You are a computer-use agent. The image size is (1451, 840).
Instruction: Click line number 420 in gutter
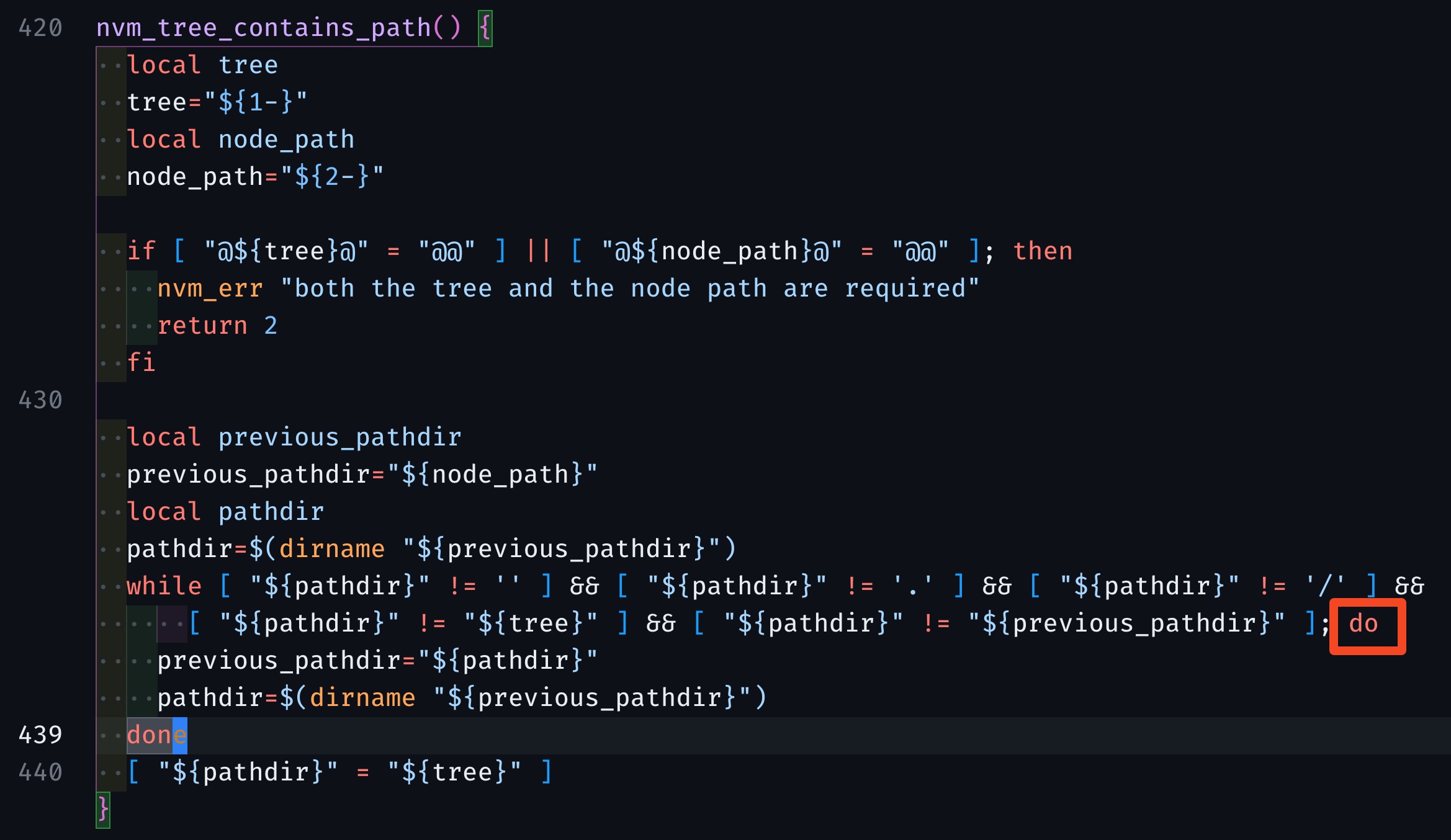[40, 28]
